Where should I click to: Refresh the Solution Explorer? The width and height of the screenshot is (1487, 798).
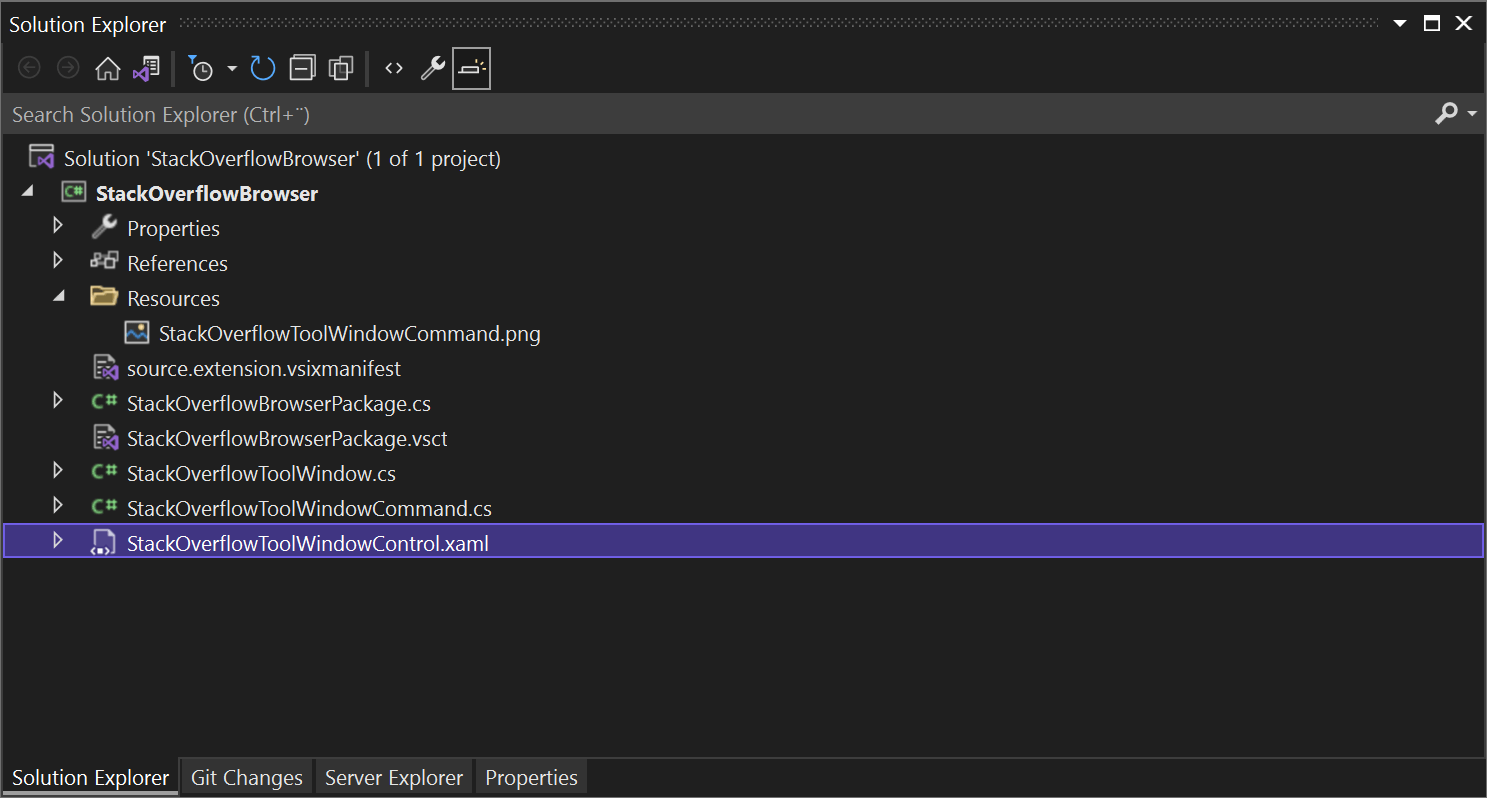(262, 67)
